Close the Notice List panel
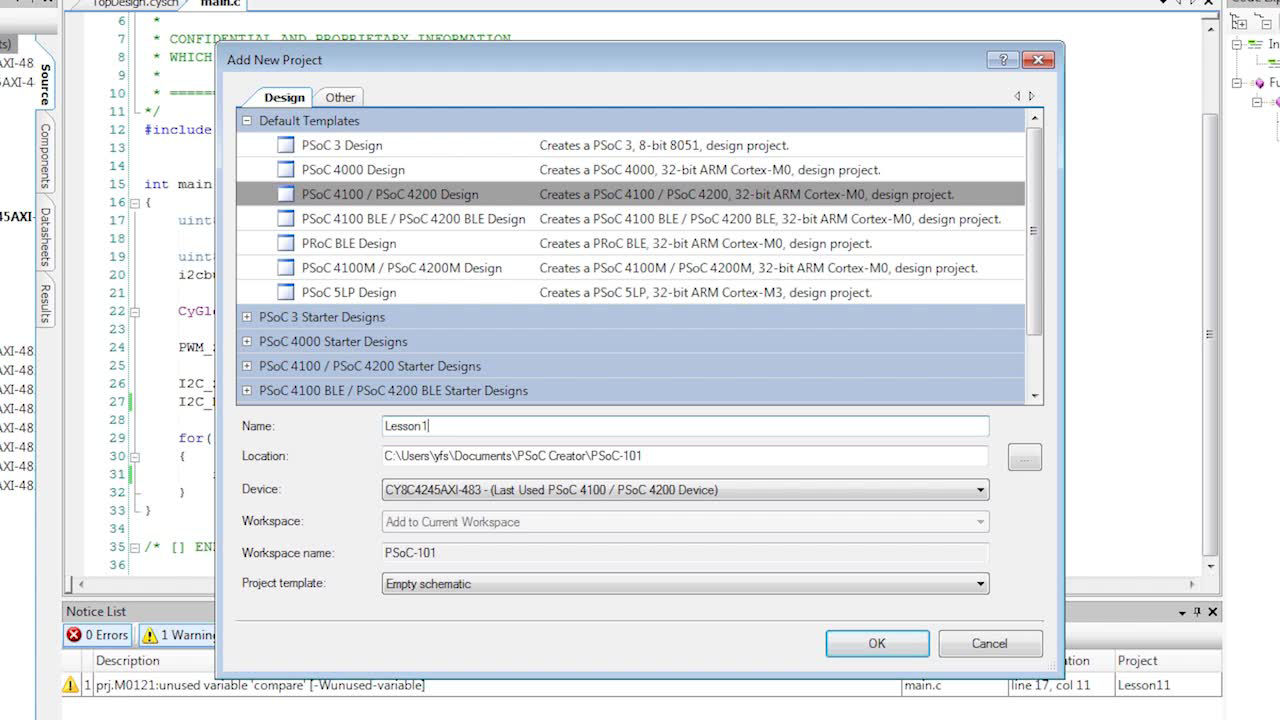Viewport: 1280px width, 720px height. pos(1213,611)
